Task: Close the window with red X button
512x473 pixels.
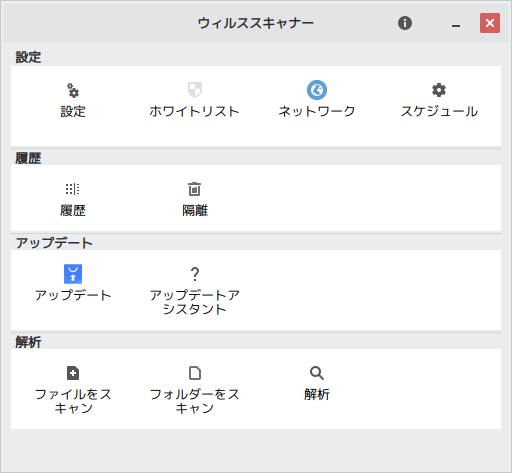Action: 490,23
